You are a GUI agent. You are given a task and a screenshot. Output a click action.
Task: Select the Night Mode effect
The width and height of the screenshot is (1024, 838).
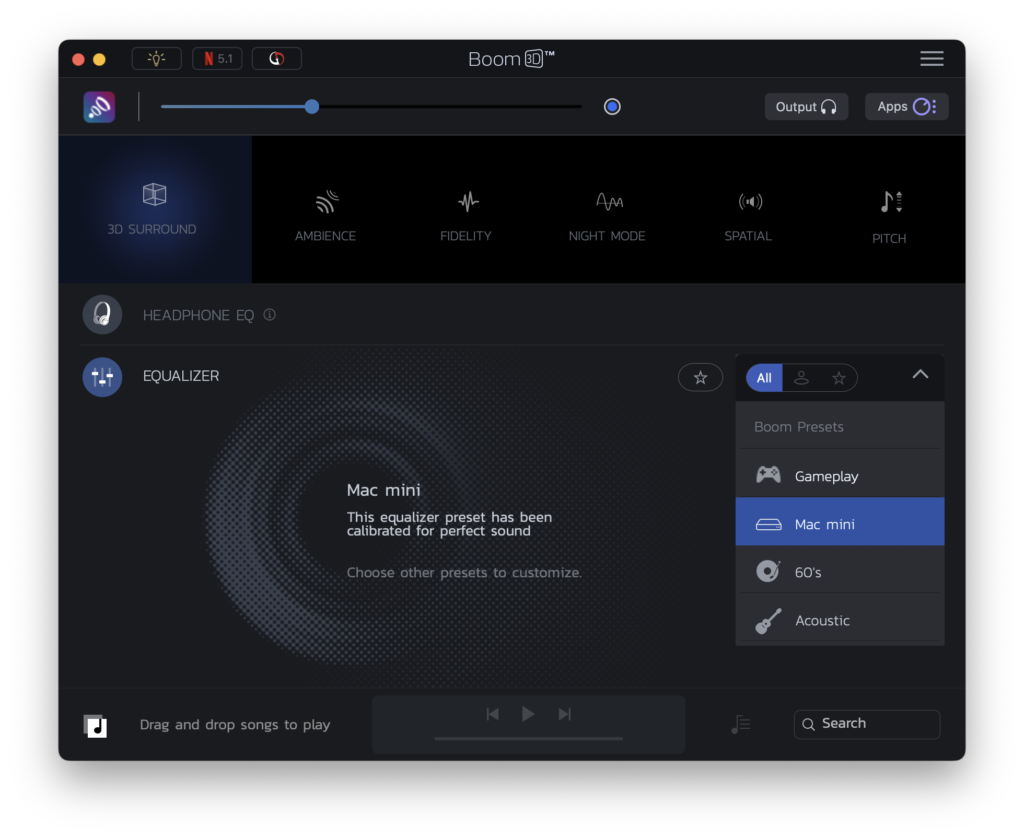607,216
